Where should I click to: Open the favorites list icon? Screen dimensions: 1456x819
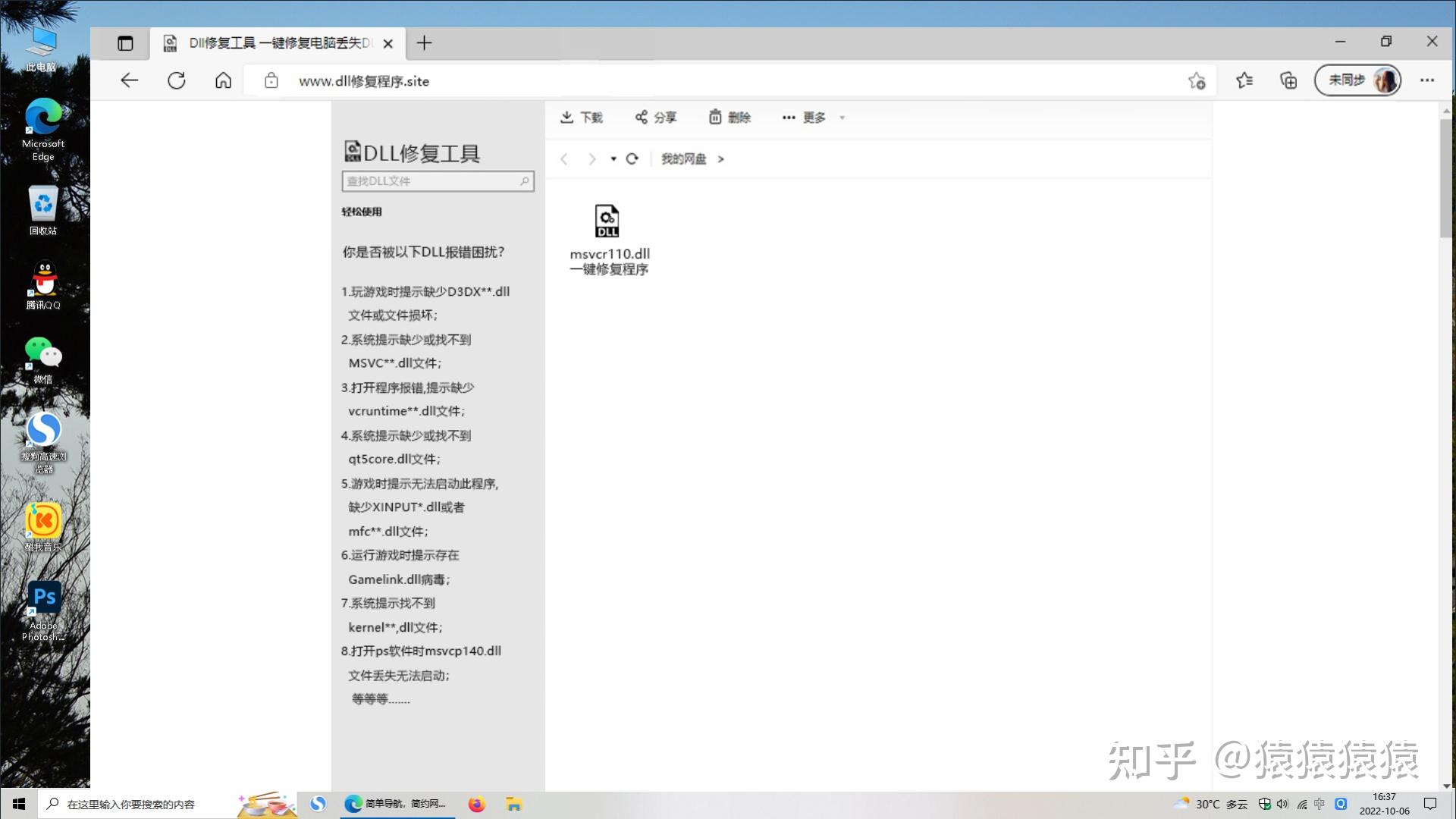tap(1244, 80)
